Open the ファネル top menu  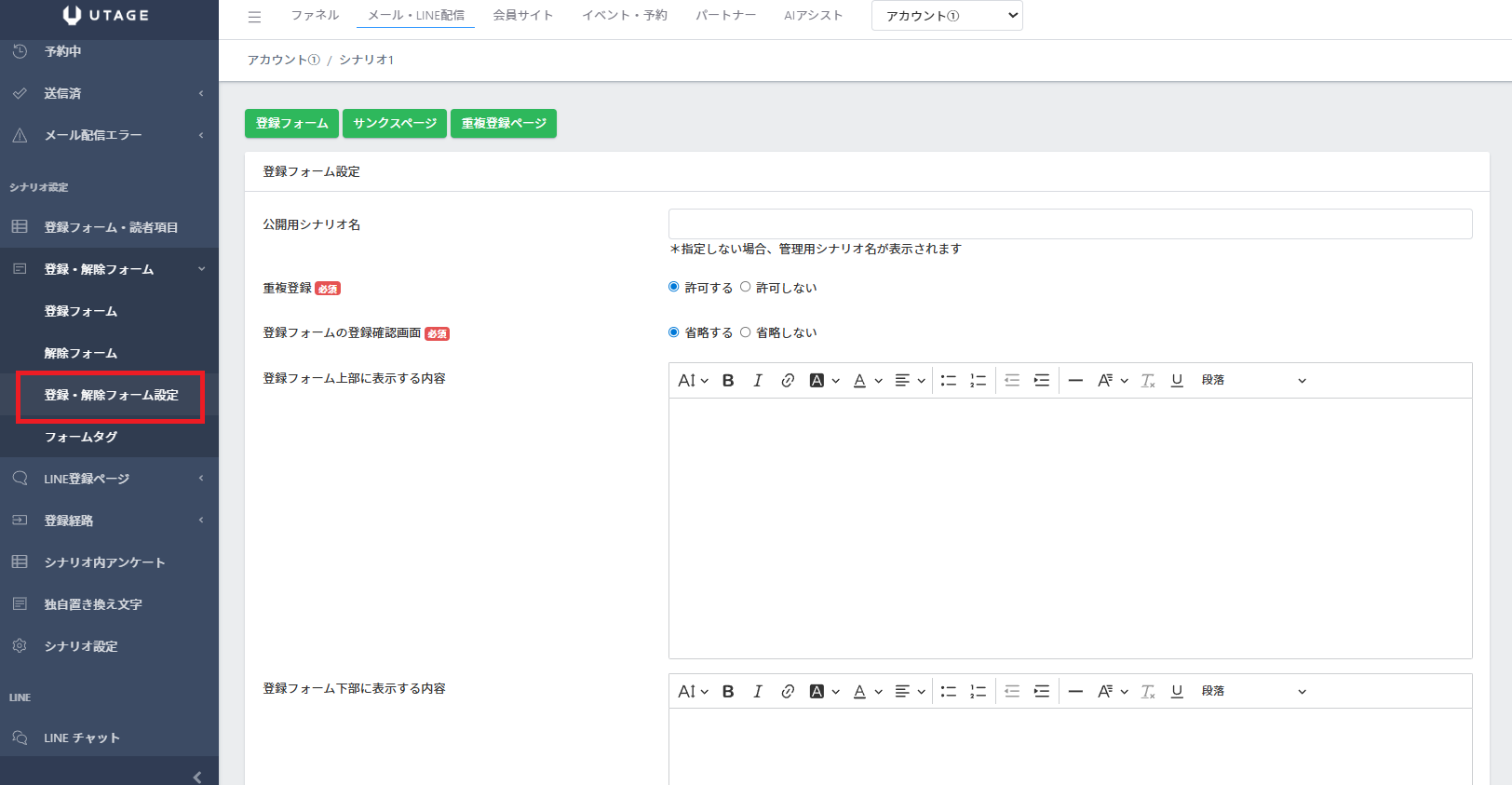315,15
